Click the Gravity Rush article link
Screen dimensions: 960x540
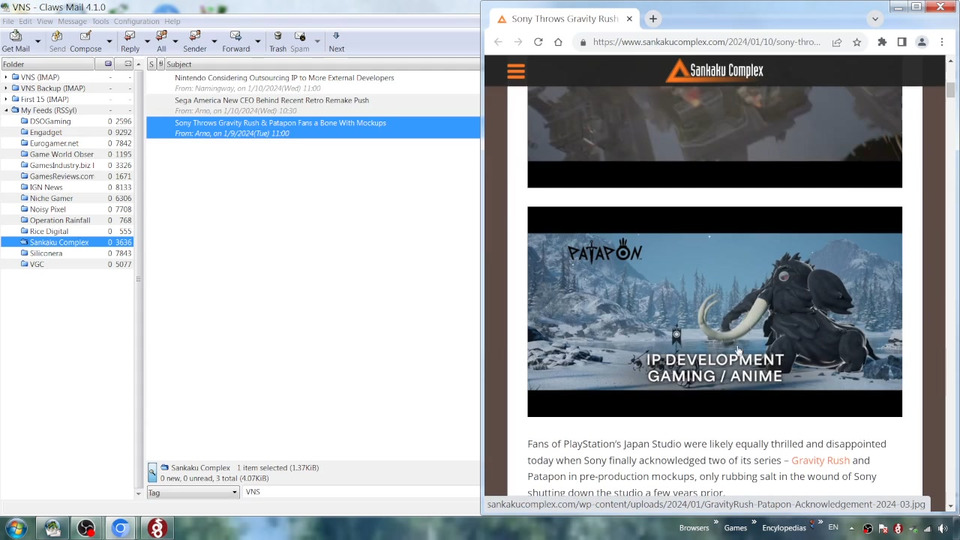click(820, 460)
